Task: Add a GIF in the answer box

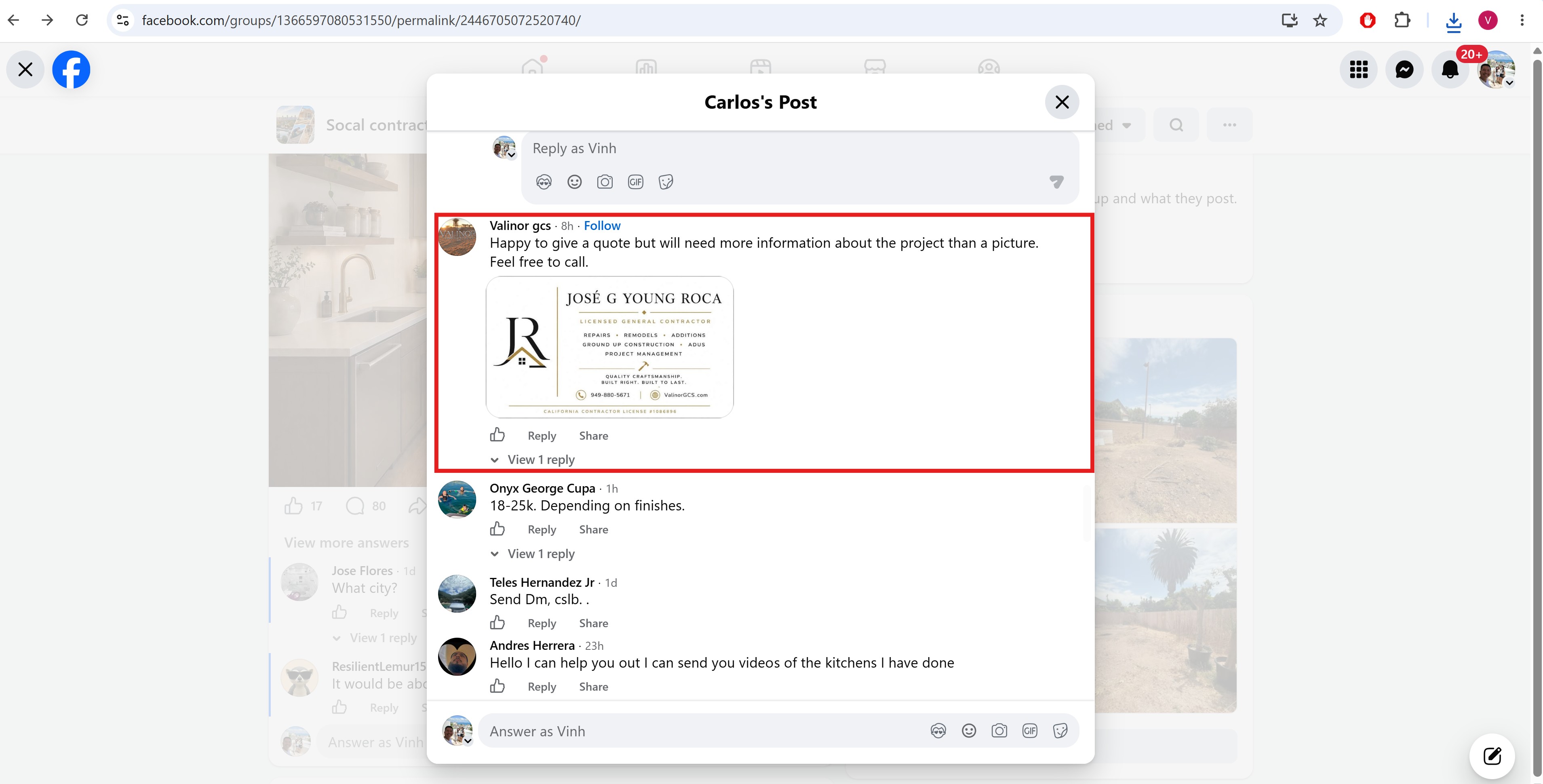Action: point(1030,731)
